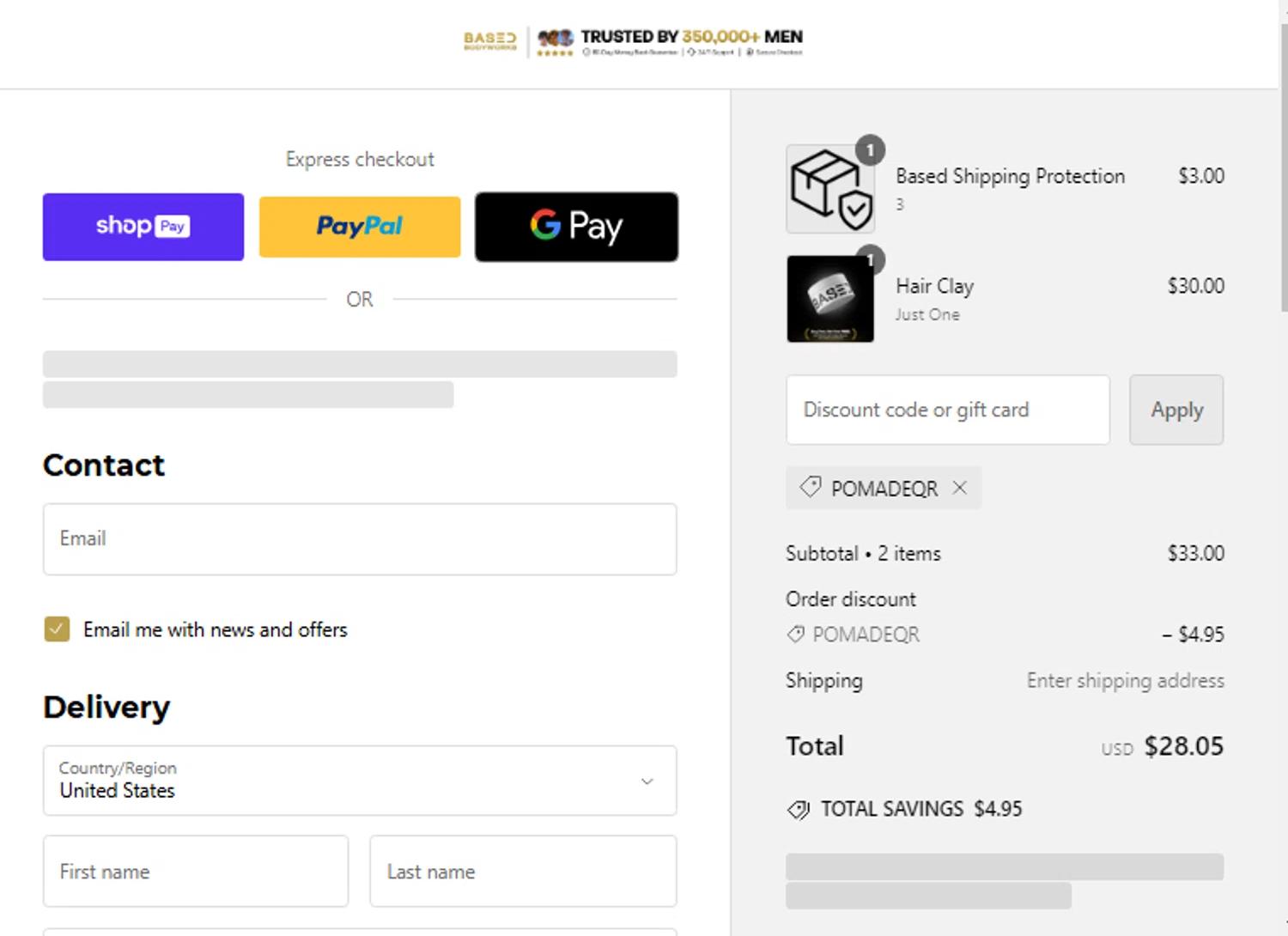Click into the Last name field
Viewport: 1288px width, 936px height.
pyautogui.click(x=523, y=872)
